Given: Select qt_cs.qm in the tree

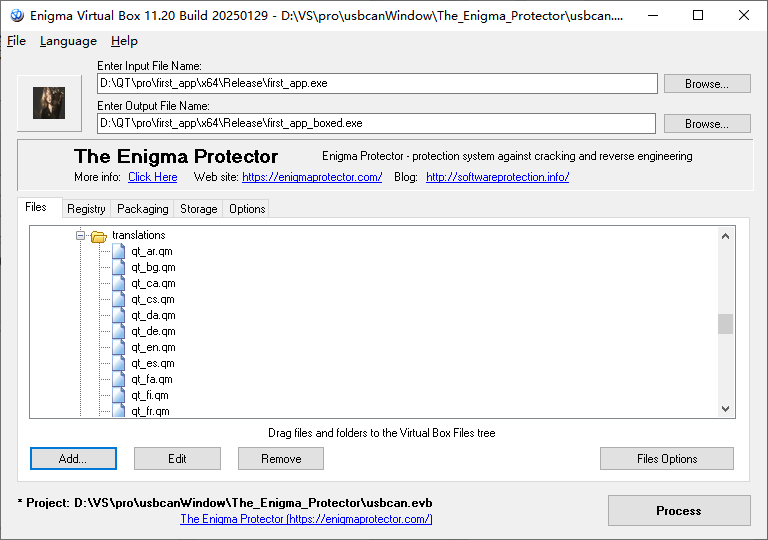Looking at the screenshot, I should pos(153,299).
